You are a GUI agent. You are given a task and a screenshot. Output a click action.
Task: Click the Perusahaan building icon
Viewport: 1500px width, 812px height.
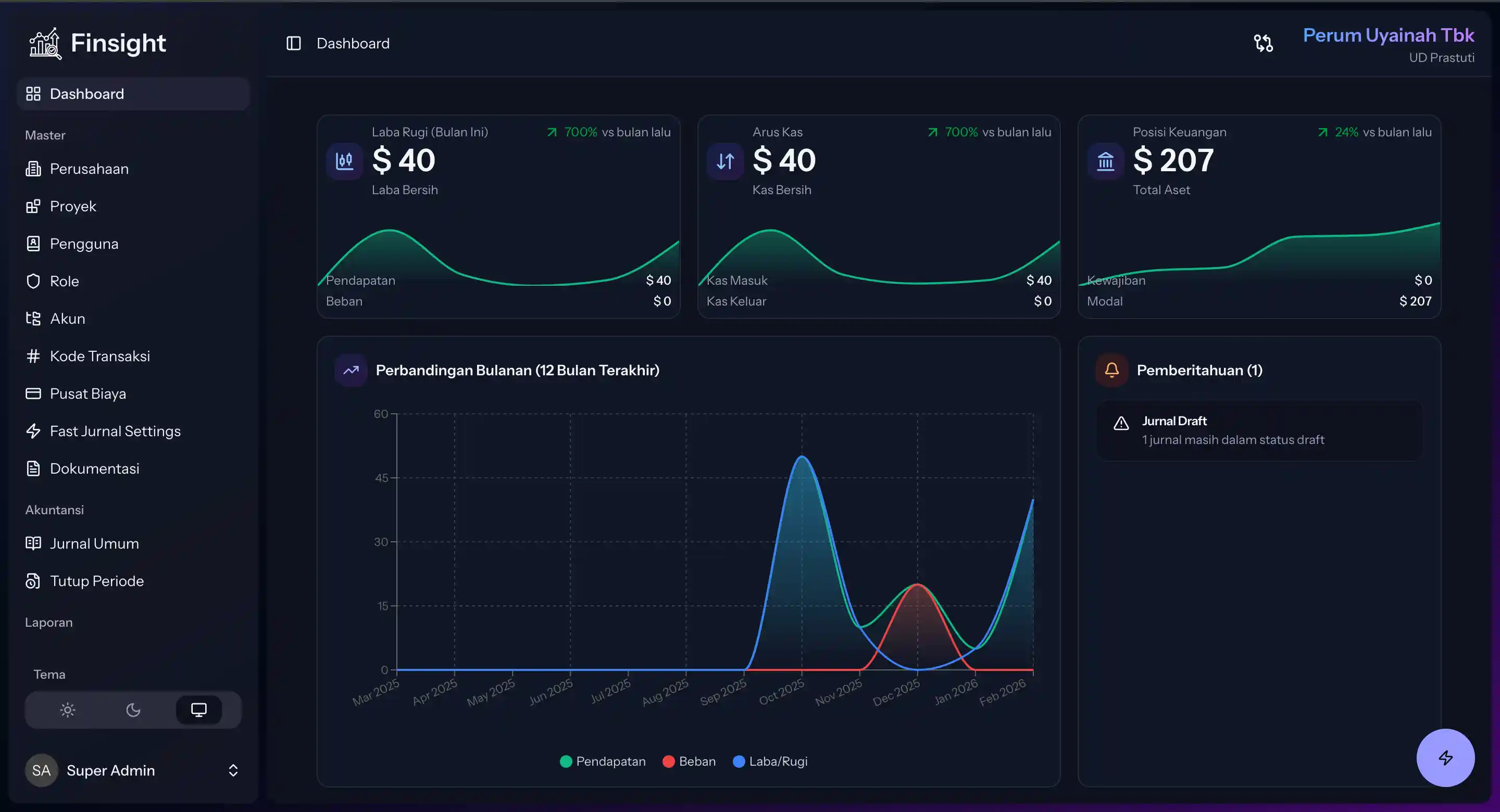[x=33, y=169]
